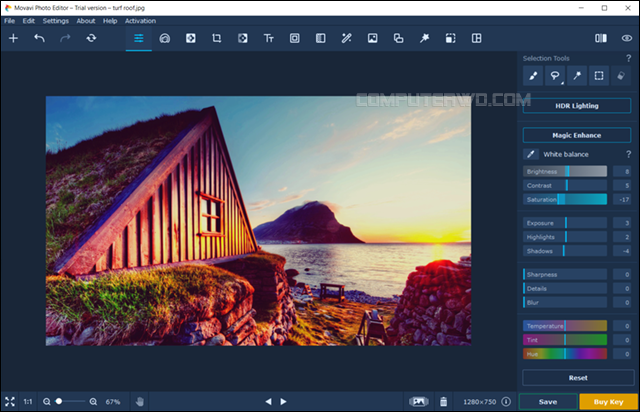Open the pin-shaped tool in toolbar
The width and height of the screenshot is (640, 412).
pyautogui.click(x=424, y=38)
